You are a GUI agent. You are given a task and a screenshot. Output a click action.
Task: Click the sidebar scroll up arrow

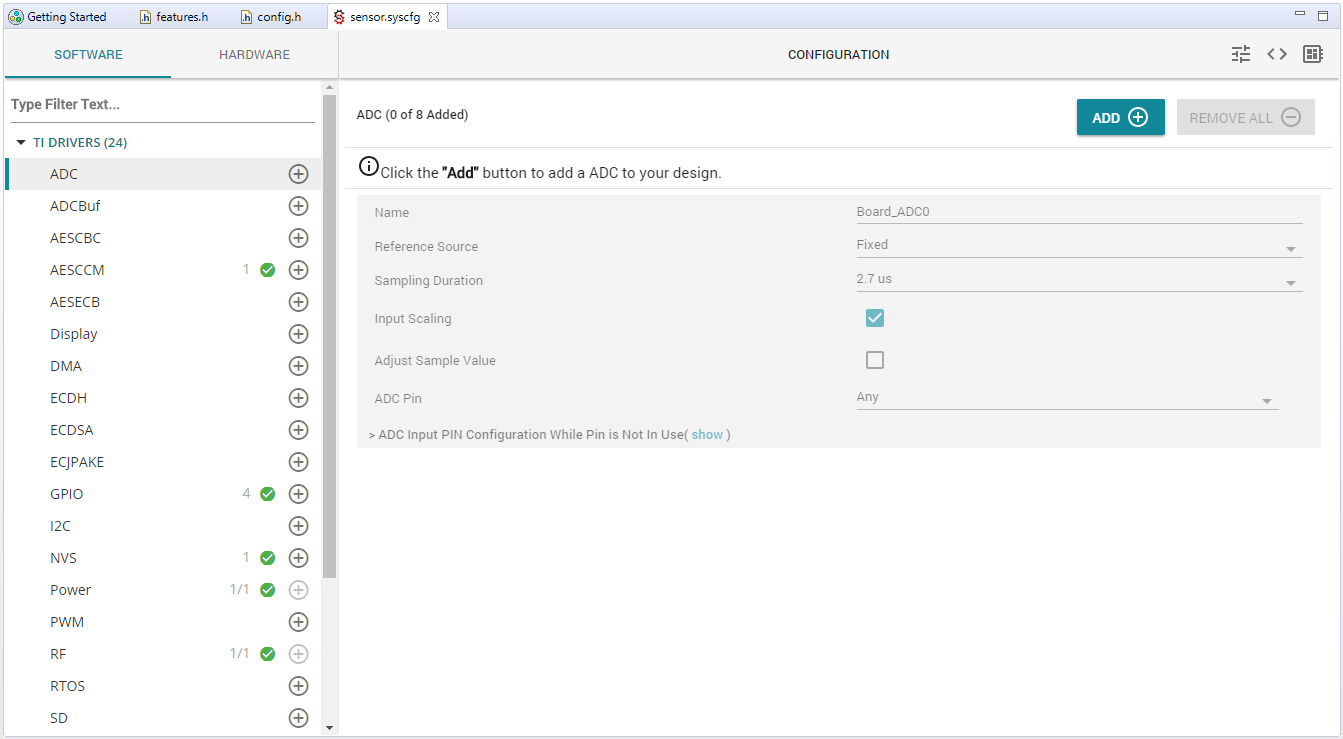coord(329,88)
